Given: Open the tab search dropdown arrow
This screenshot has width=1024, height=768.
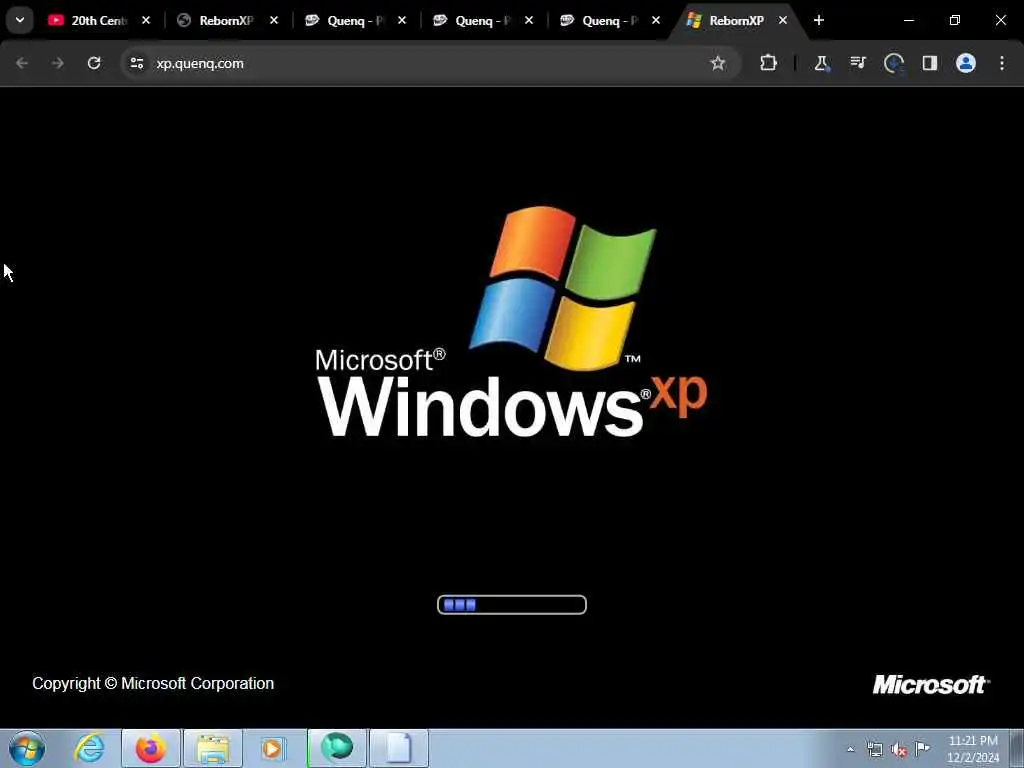Looking at the screenshot, I should [x=20, y=20].
